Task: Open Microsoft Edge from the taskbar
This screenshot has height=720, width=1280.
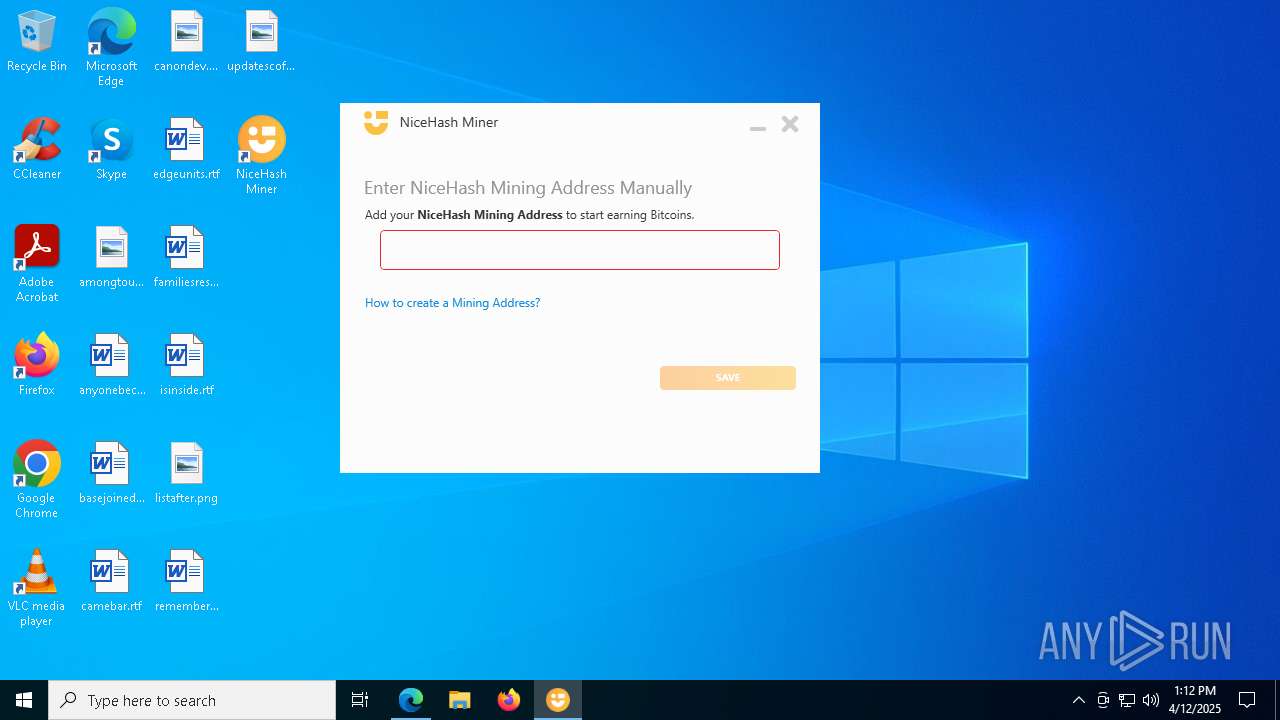Action: click(x=411, y=700)
